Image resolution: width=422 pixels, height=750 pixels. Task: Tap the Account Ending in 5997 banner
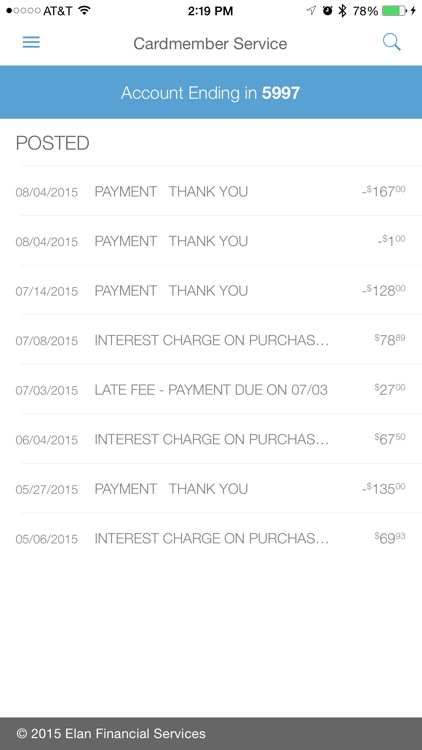tap(211, 92)
